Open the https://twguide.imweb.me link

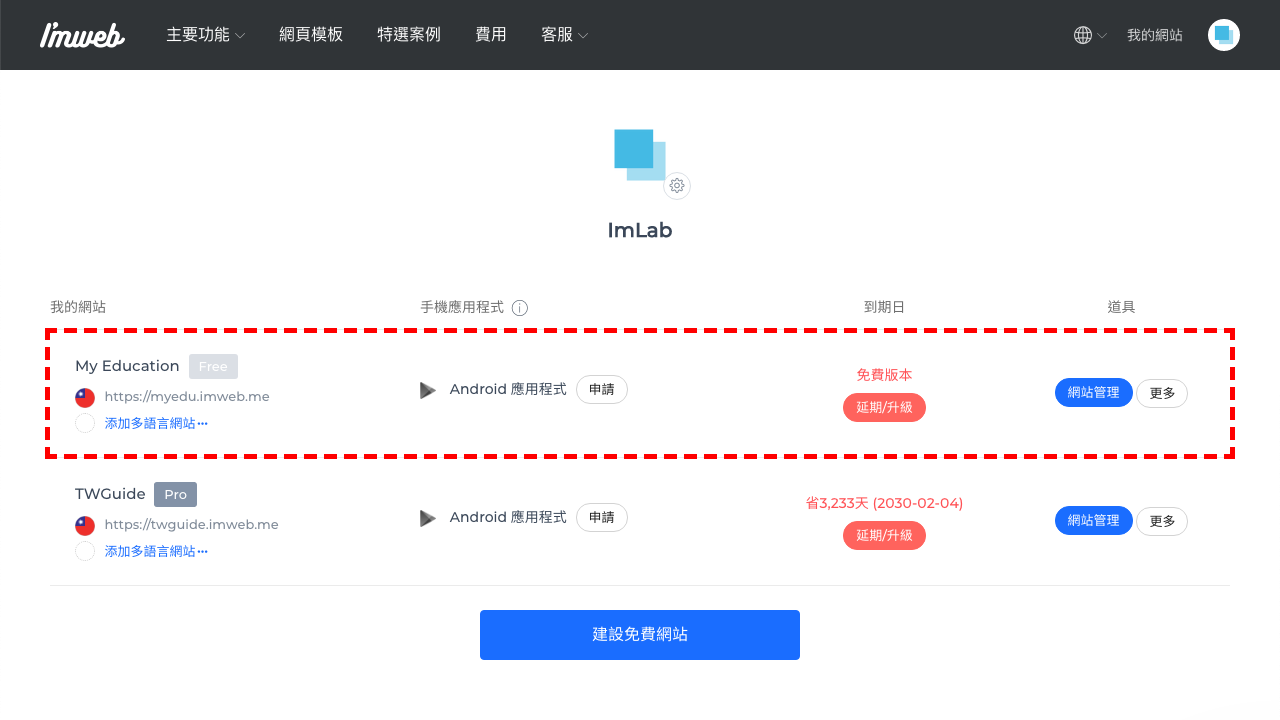point(191,525)
